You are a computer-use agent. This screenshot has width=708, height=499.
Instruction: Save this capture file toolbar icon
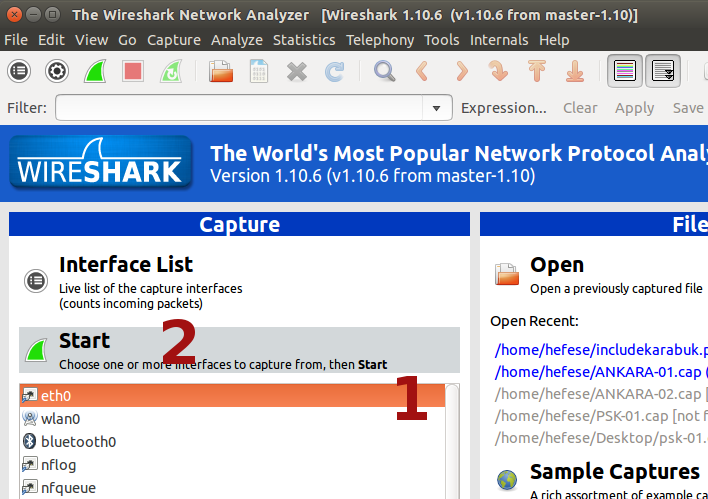pyautogui.click(x=259, y=71)
